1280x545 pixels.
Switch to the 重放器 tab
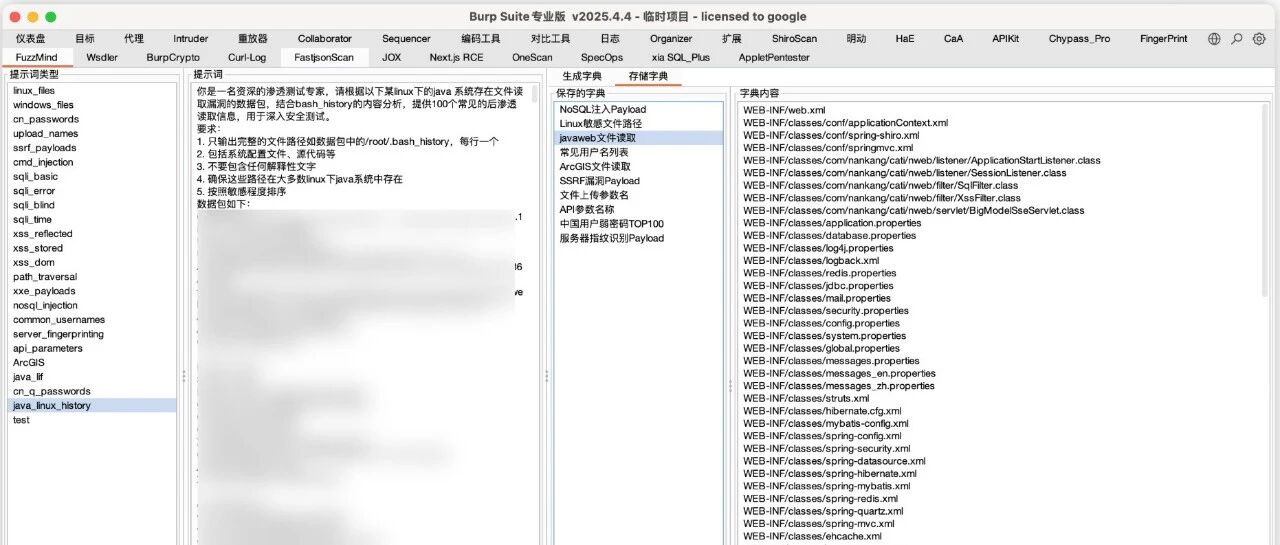click(x=252, y=38)
